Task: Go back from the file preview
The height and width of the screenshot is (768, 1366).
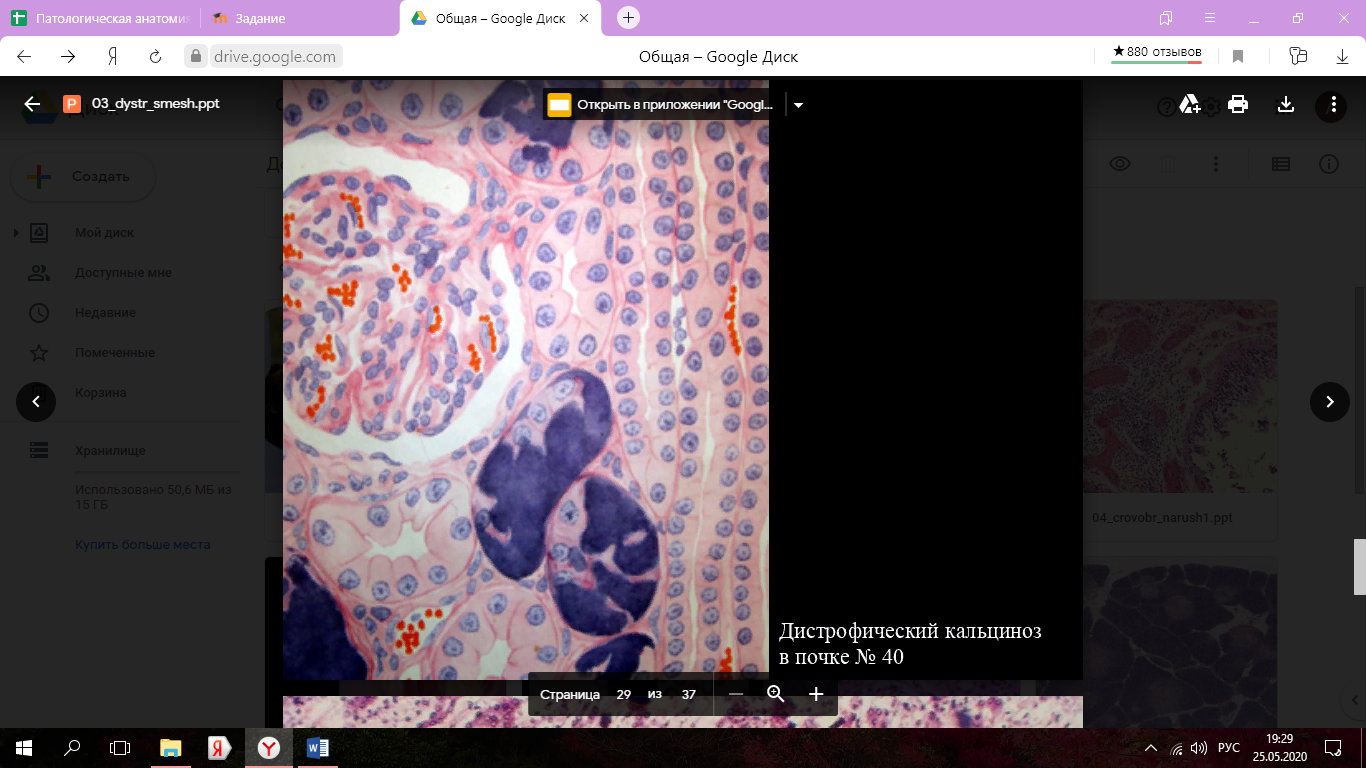Action: pos(32,104)
